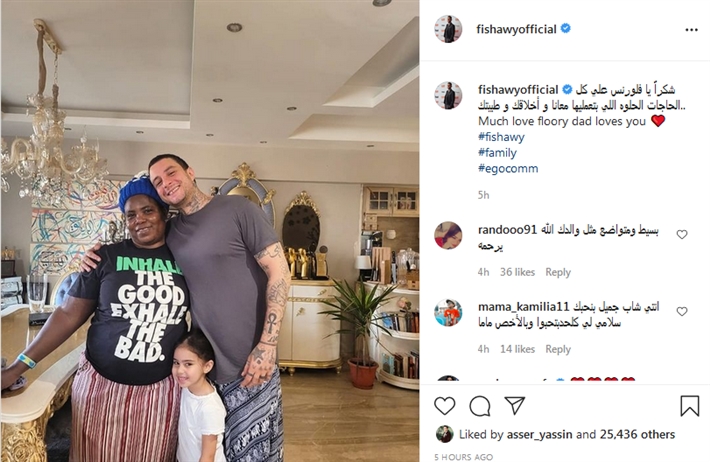Open the #family hashtag
Viewport: 710px width, 462px height.
pyautogui.click(x=497, y=153)
